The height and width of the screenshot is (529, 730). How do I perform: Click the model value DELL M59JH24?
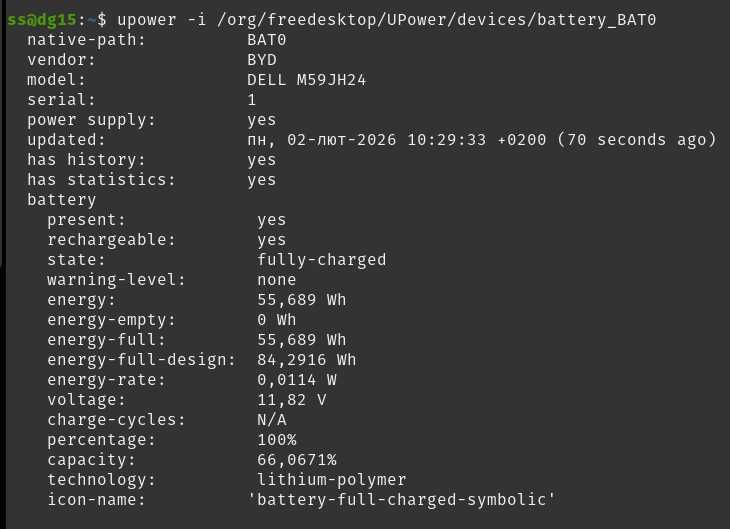(306, 80)
